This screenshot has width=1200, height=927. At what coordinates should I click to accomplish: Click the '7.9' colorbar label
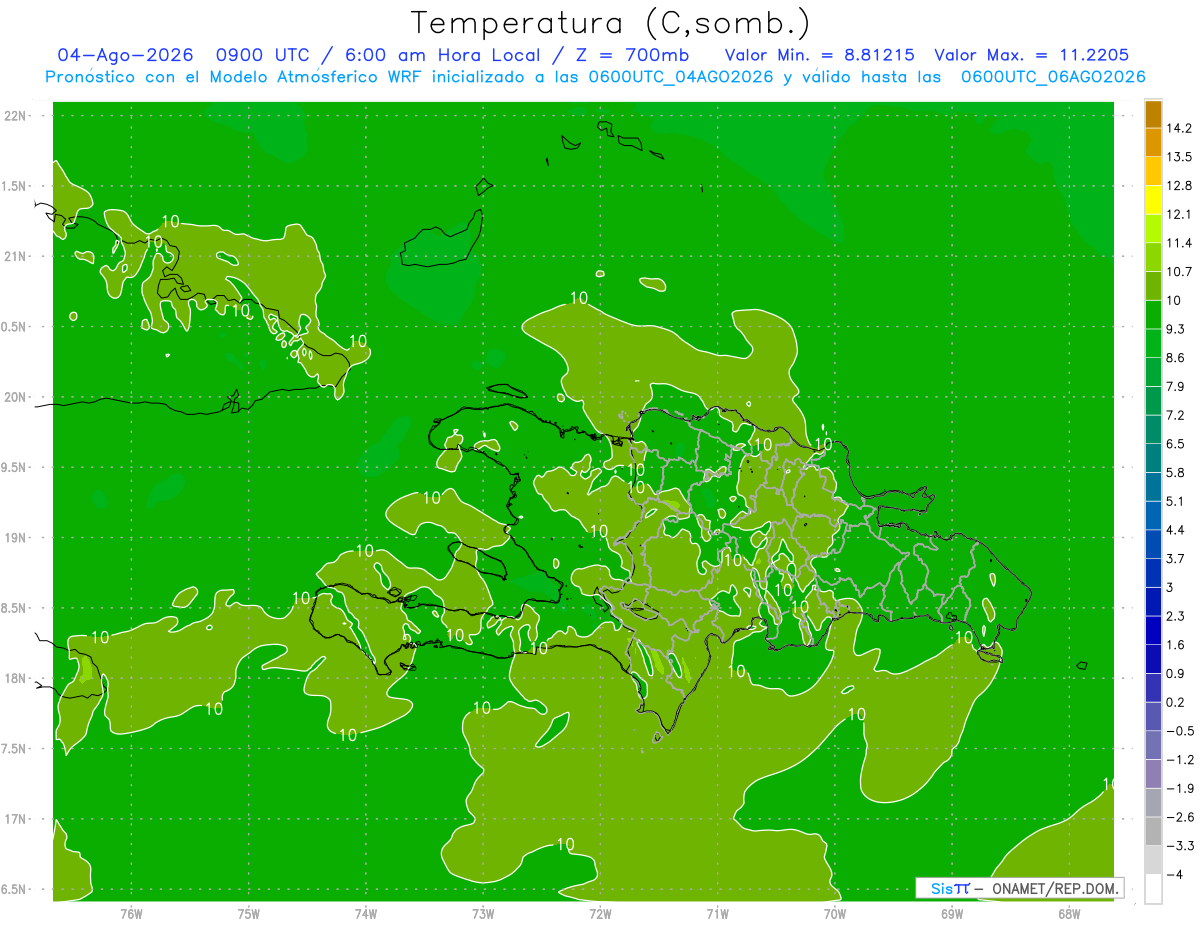[1176, 386]
